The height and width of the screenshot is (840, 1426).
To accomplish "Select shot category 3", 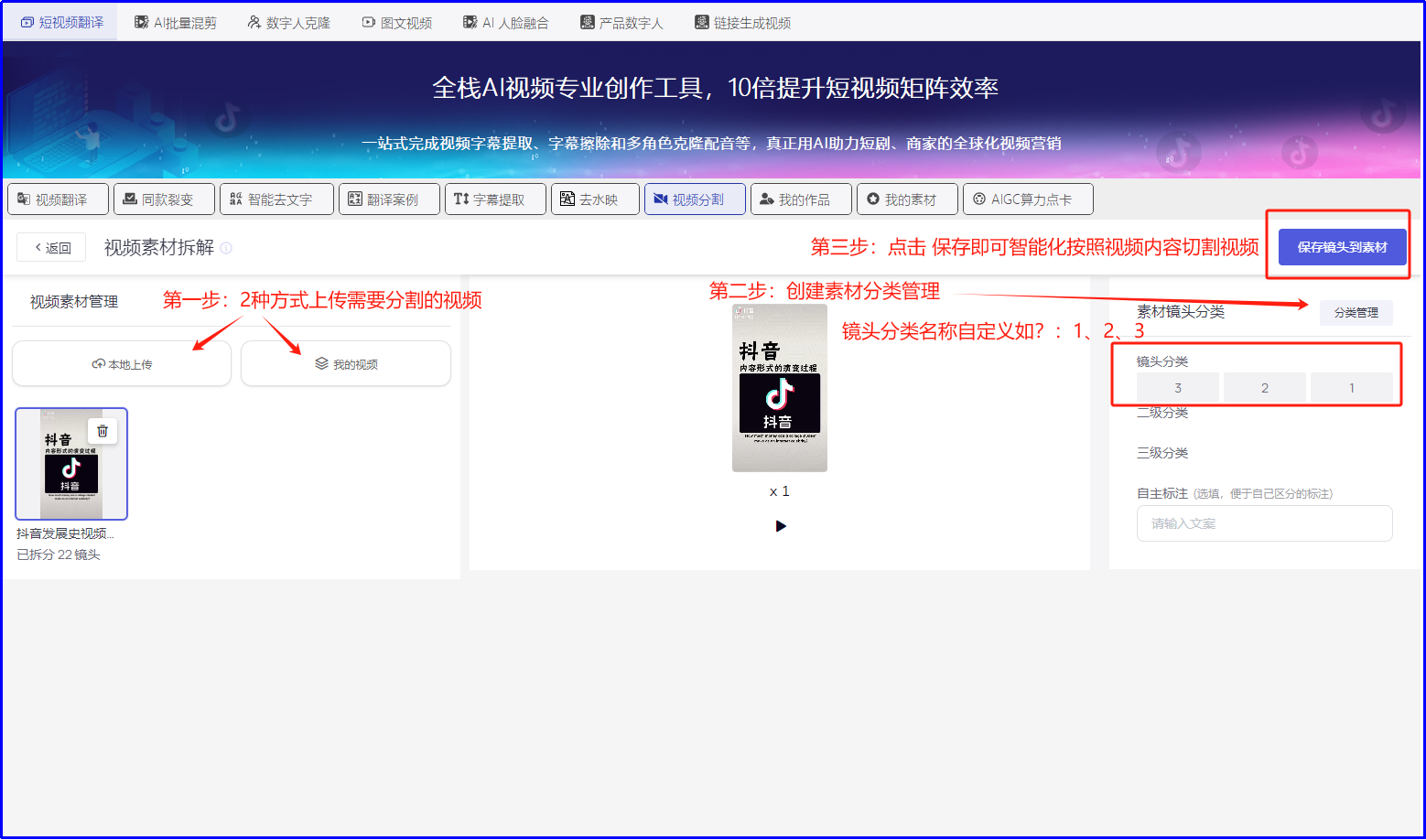I will pos(1177,386).
